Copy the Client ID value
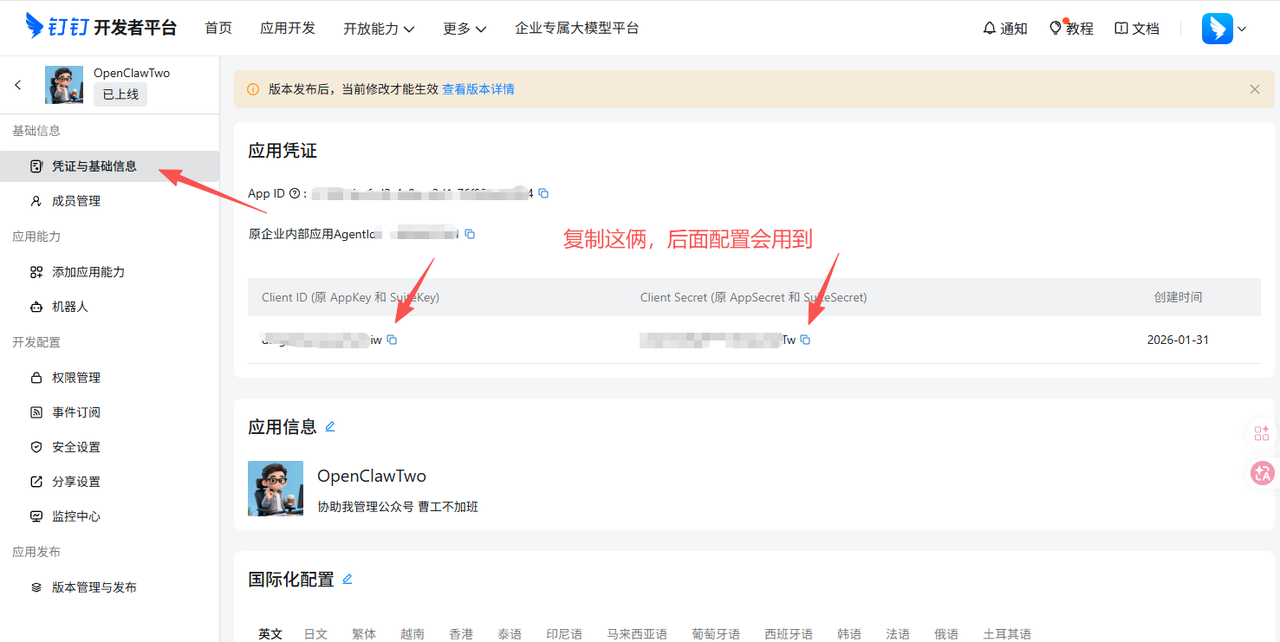The height and width of the screenshot is (642, 1280). (x=392, y=340)
